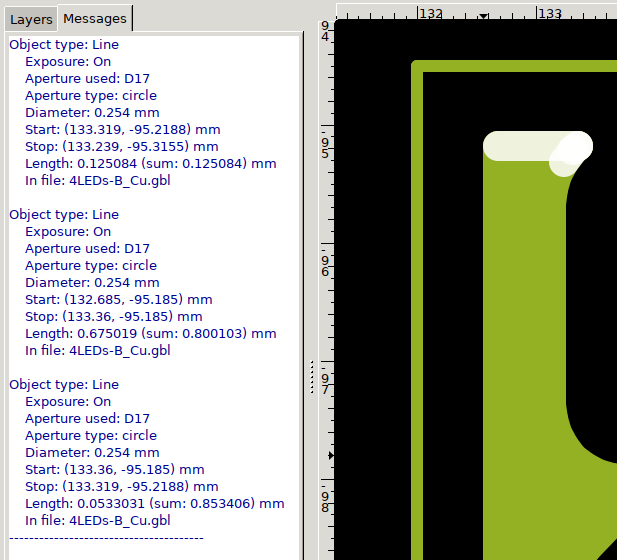Click 'Diameter: 0.254 mm' in the first message block

coord(92,113)
